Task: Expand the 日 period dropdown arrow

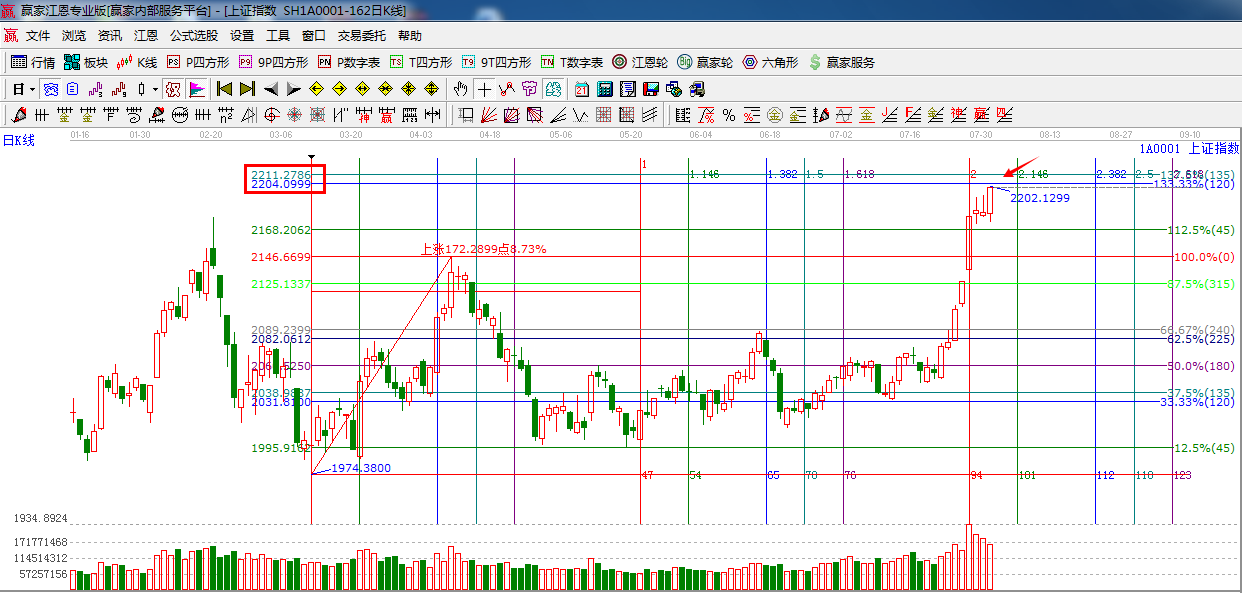Action: pyautogui.click(x=32, y=89)
